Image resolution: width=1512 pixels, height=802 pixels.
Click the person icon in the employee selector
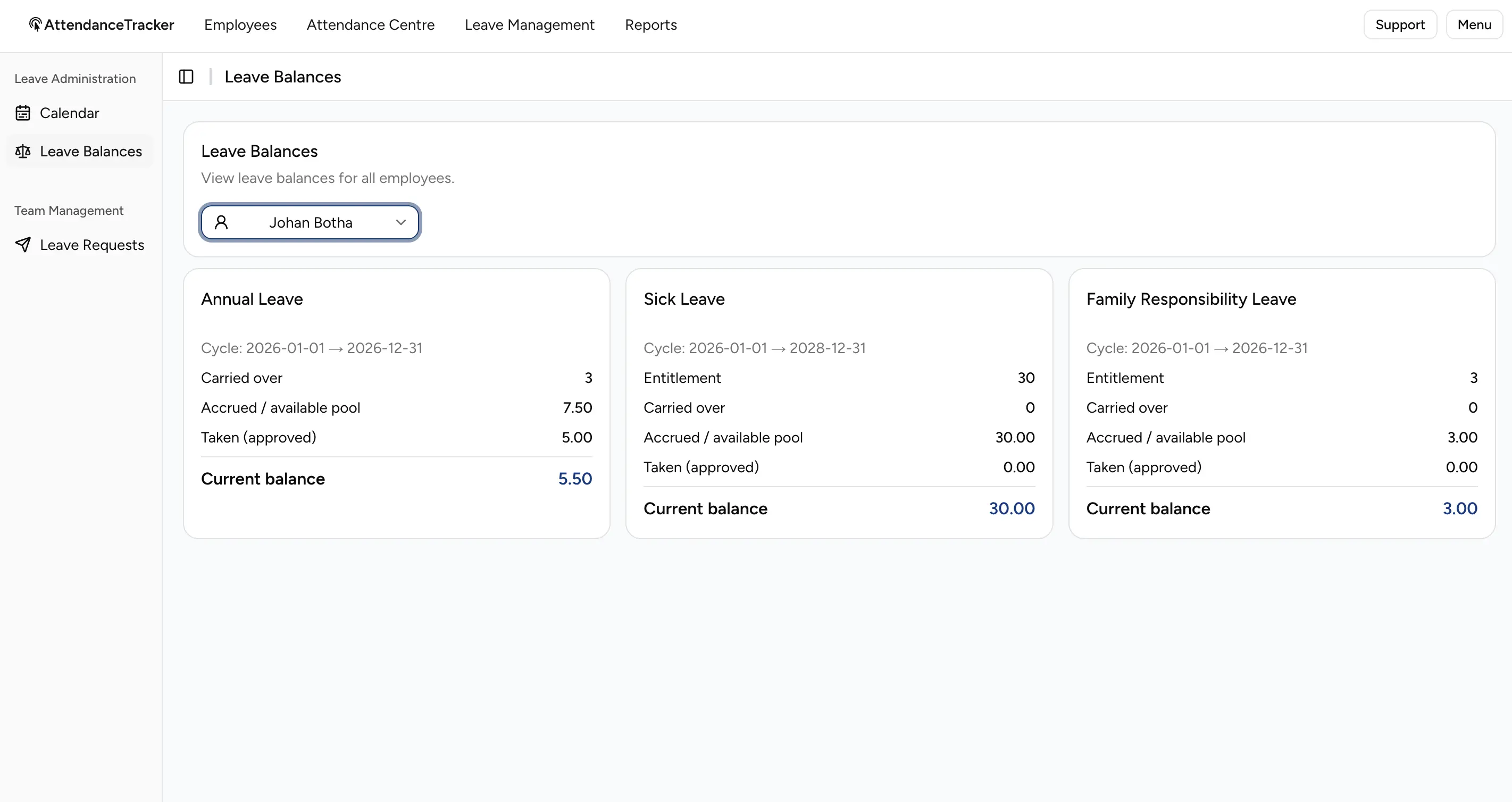[221, 222]
